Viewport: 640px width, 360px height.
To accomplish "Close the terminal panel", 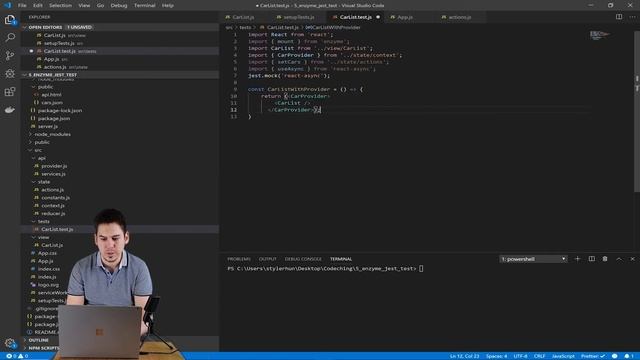I will point(633,259).
